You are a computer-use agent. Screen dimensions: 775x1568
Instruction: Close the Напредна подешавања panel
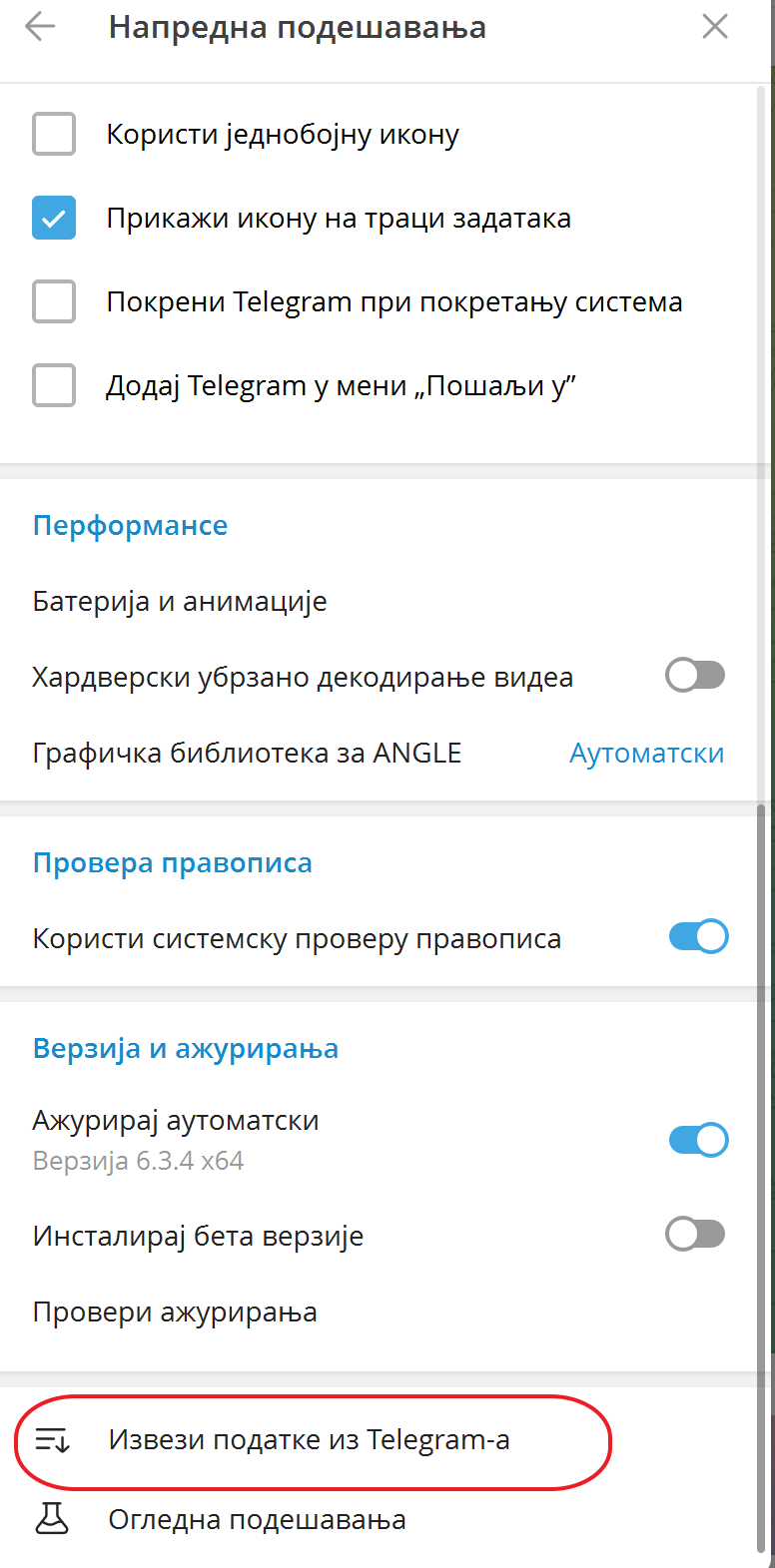[x=715, y=27]
